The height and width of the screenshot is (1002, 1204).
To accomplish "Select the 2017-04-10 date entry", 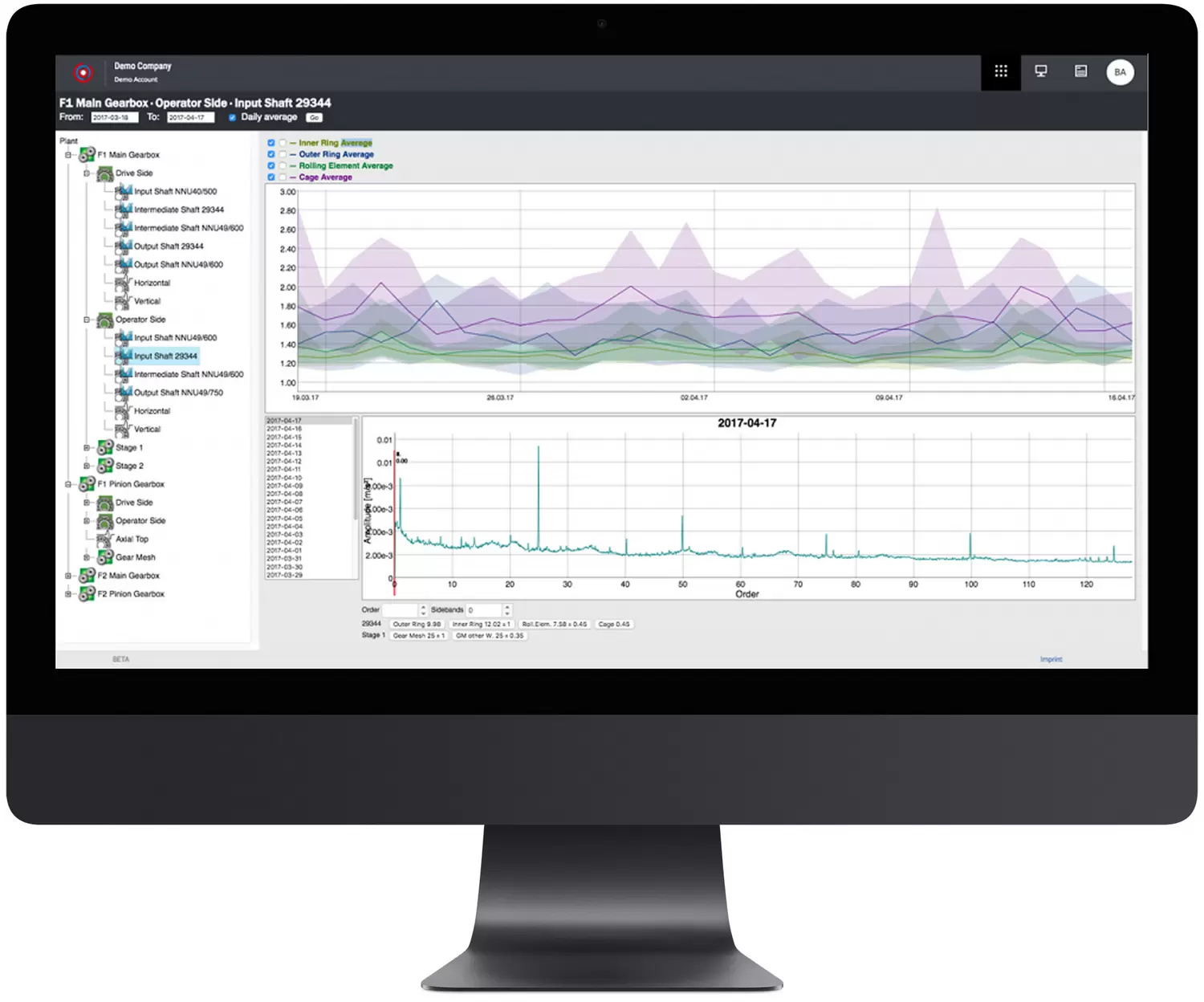I will [285, 478].
